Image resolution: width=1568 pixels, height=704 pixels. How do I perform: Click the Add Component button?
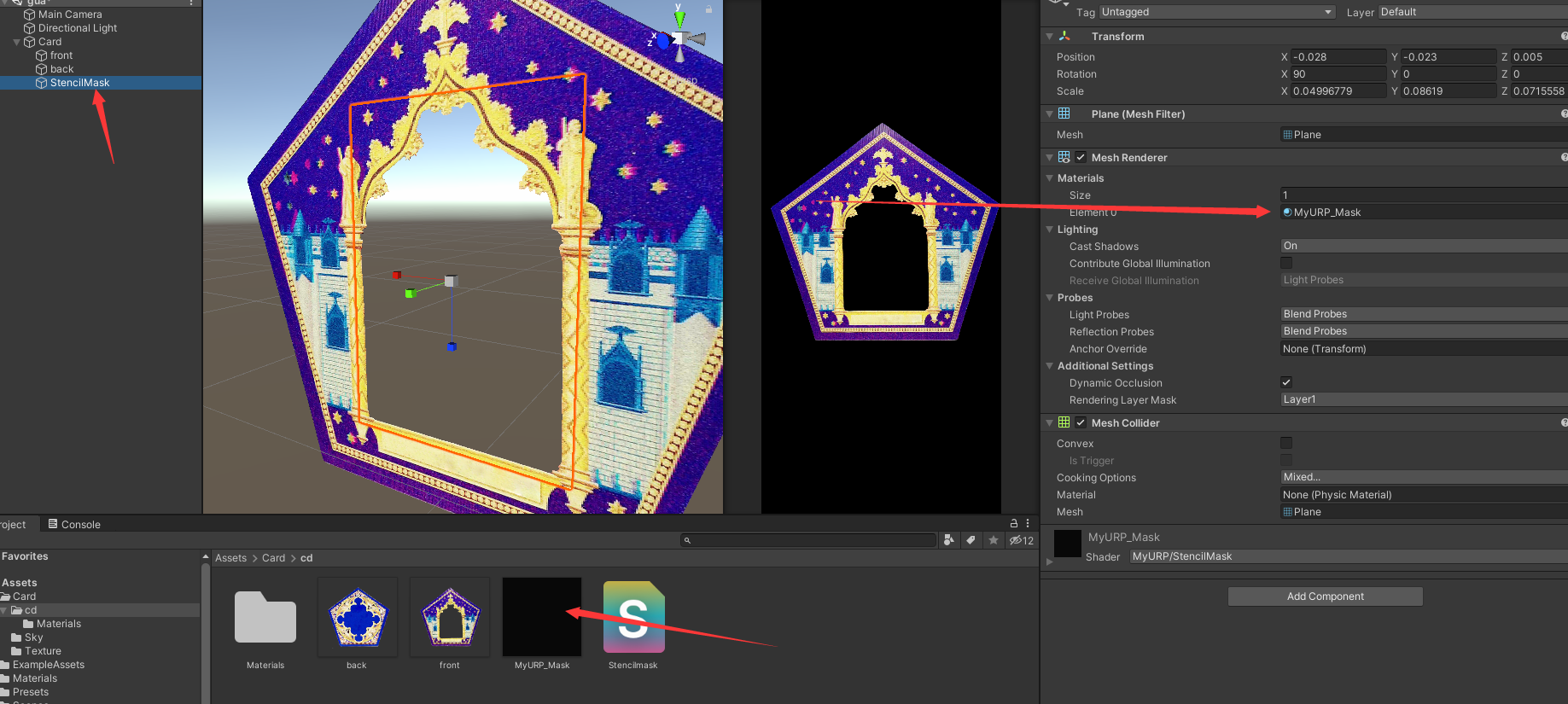(1325, 596)
